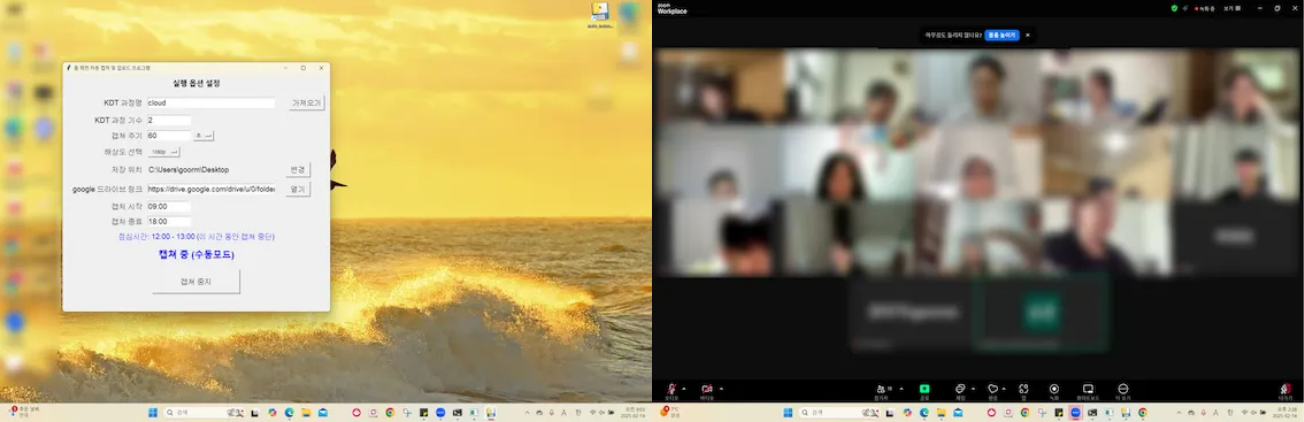Click the capture stop button
This screenshot has height=422, width=1304.
coord(196,282)
